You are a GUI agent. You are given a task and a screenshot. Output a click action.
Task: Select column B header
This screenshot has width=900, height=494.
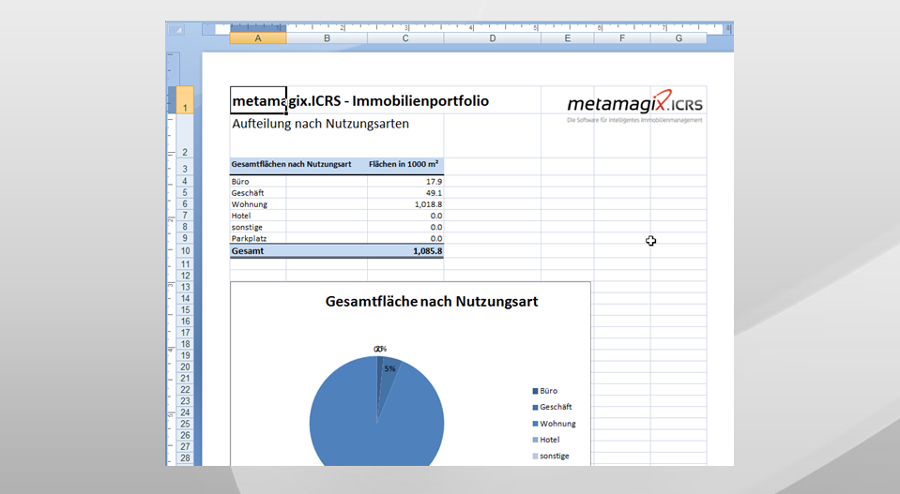(327, 38)
